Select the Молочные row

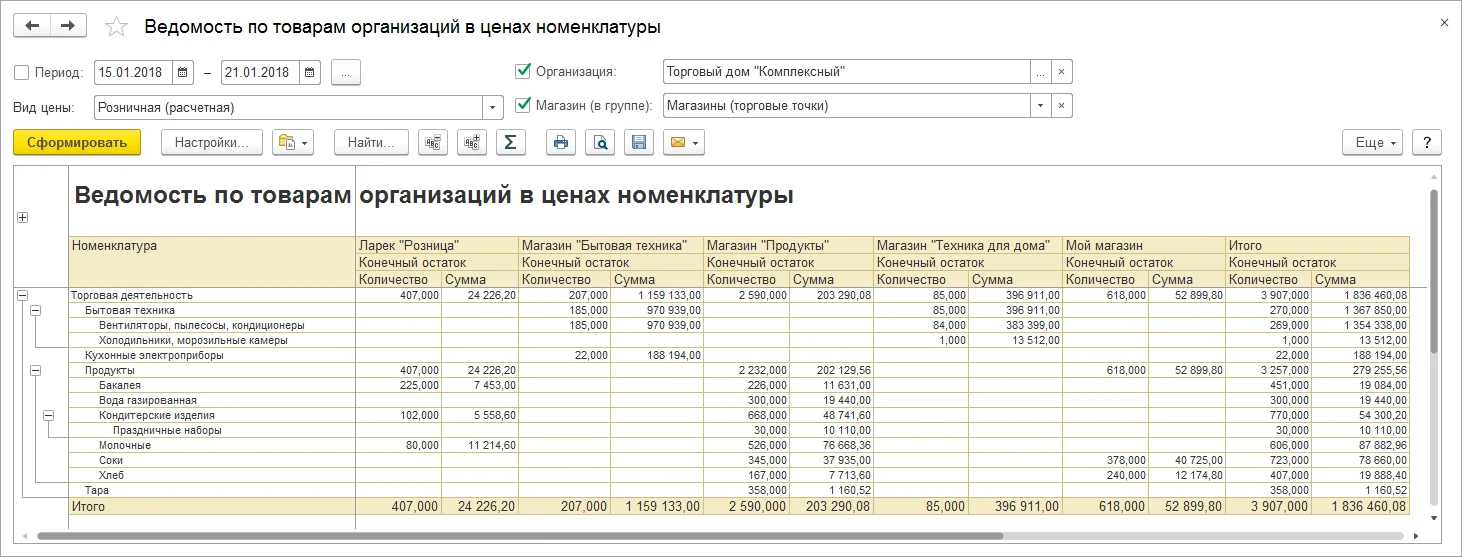click(125, 445)
